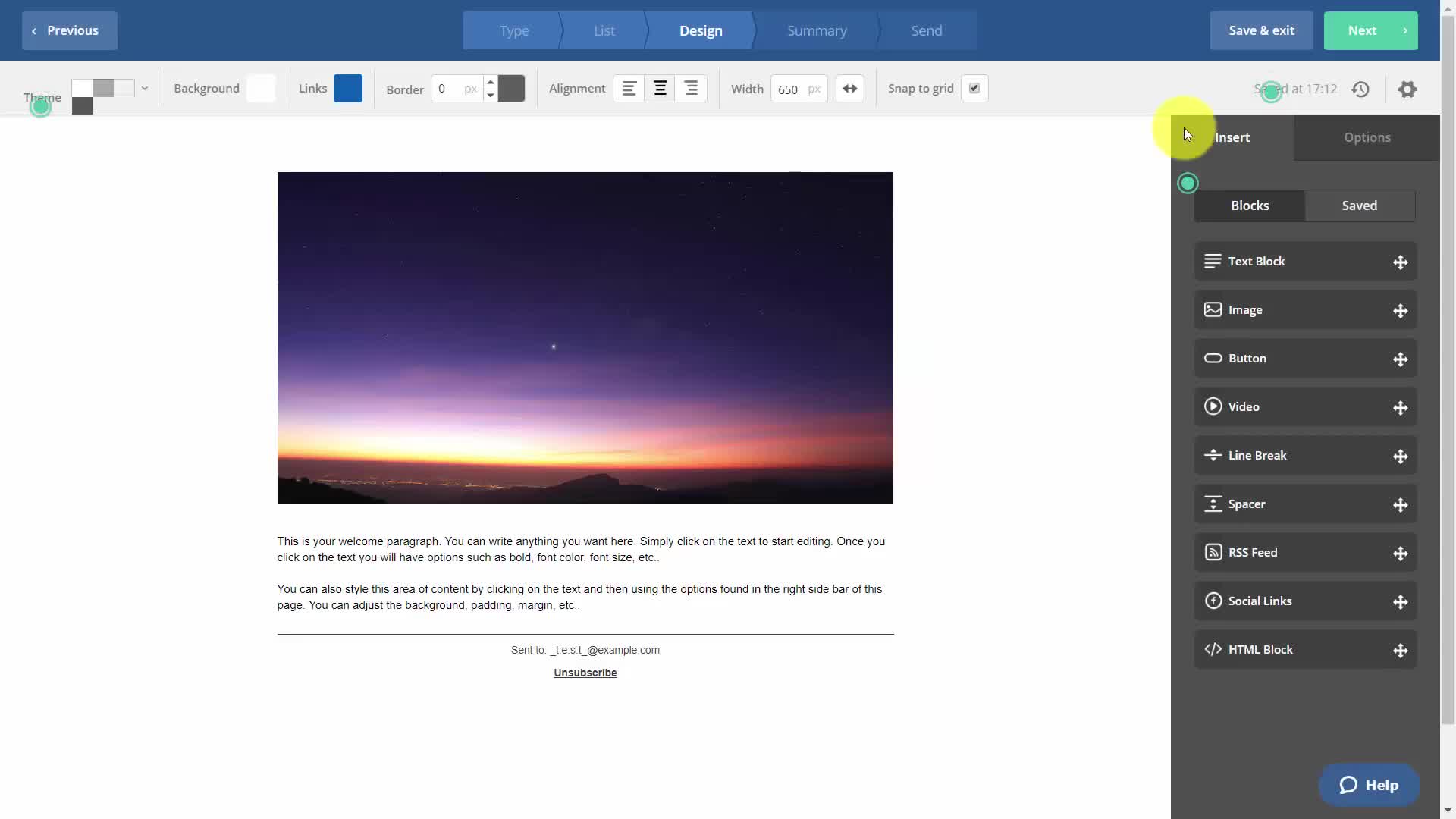This screenshot has width=1456, height=819.
Task: Click the Line Break divider icon
Action: pyautogui.click(x=1213, y=455)
